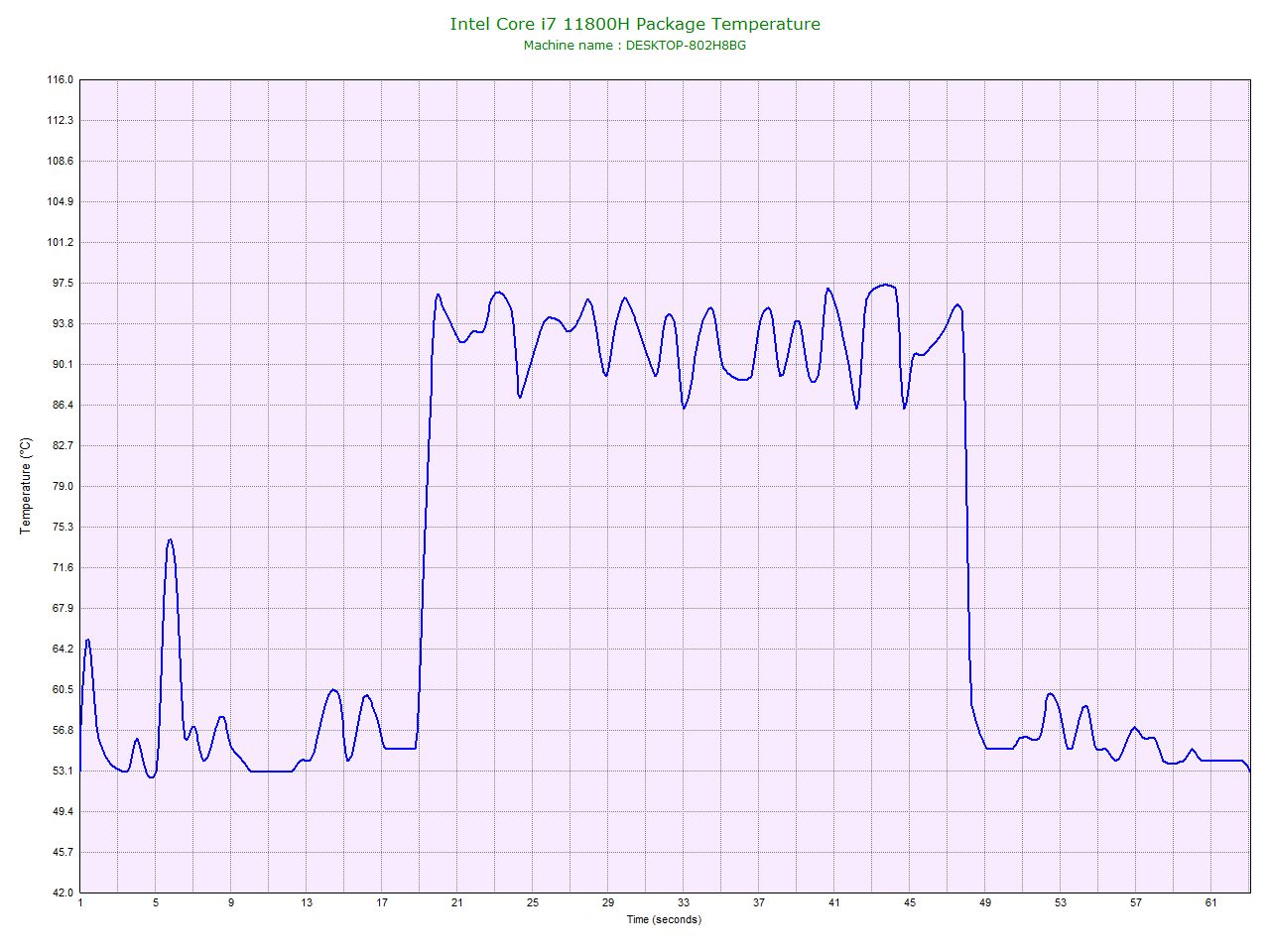Viewport: 1270px width, 952px height.
Task: Click the Time (seconds) axis label
Action: coord(664,919)
